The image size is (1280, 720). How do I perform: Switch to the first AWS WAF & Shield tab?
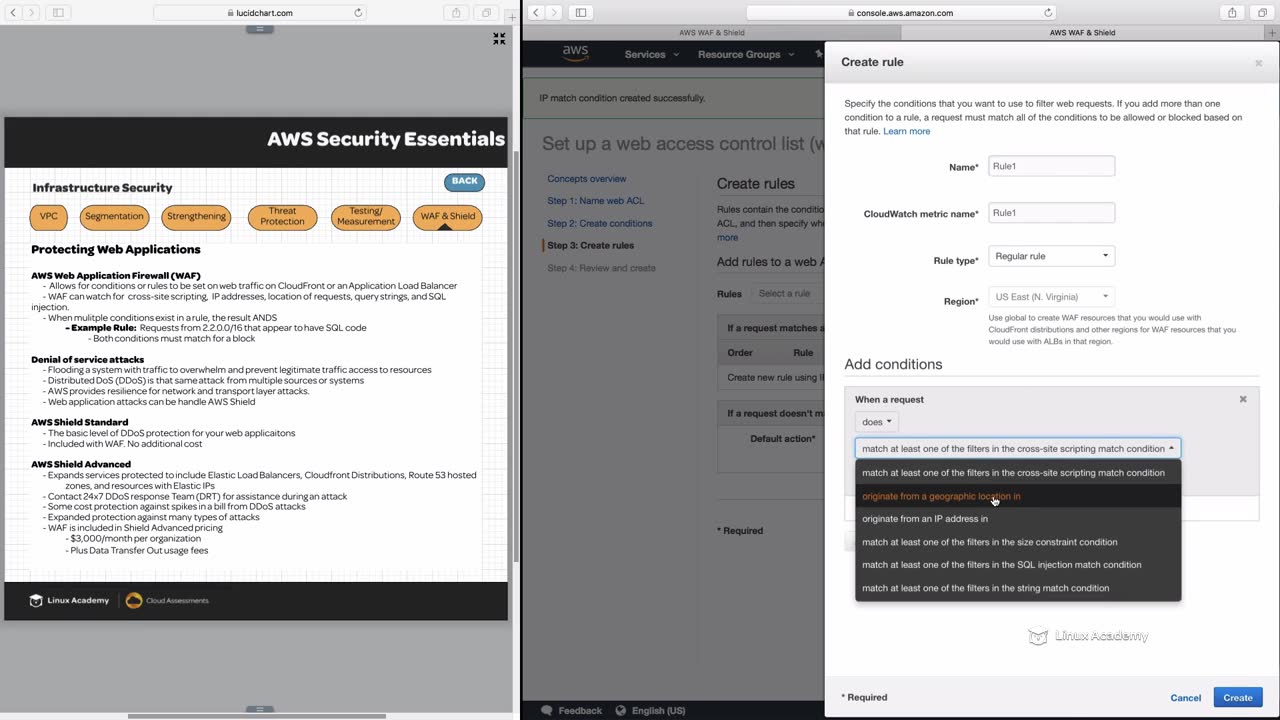tap(710, 32)
